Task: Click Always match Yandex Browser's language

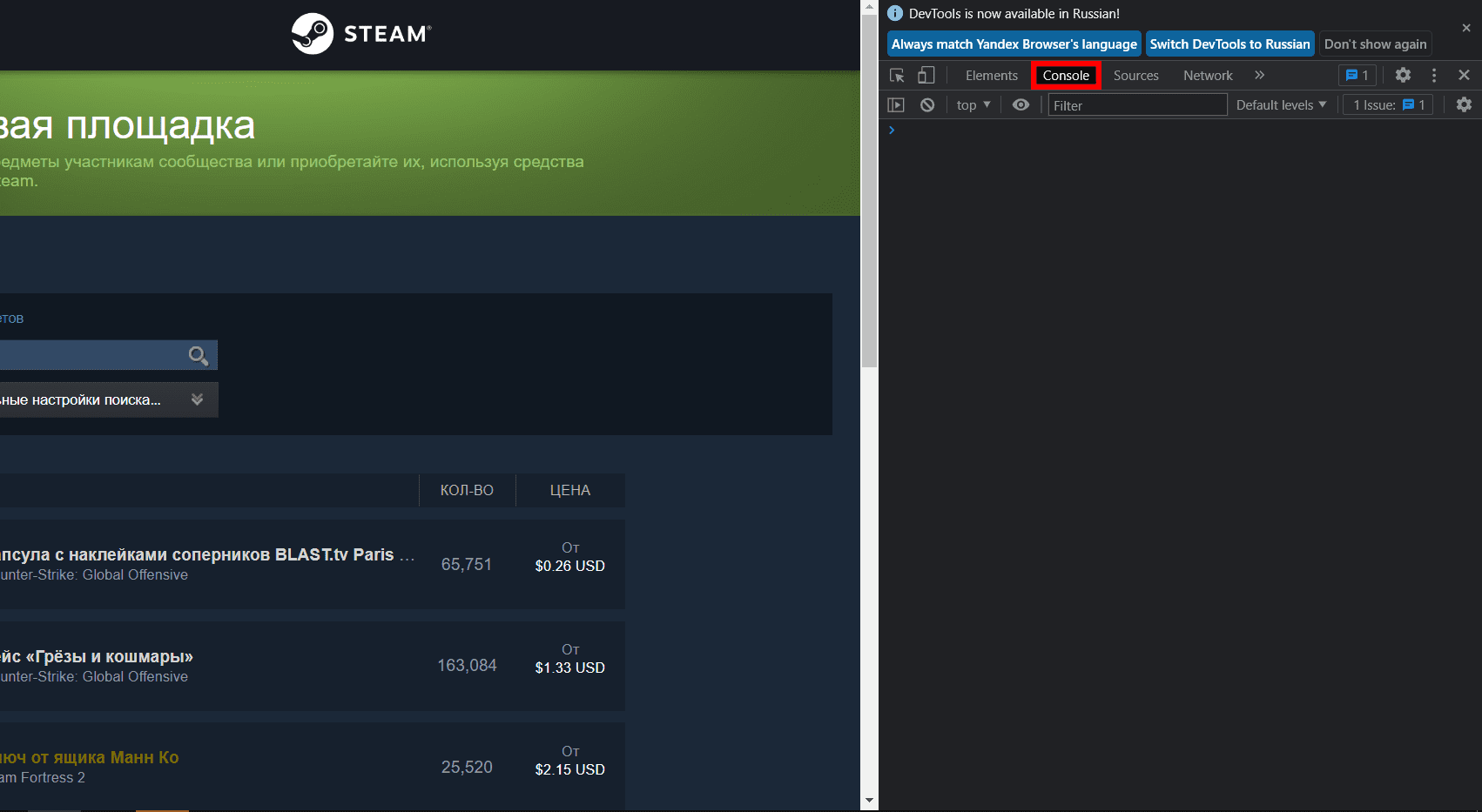Action: [x=1014, y=44]
